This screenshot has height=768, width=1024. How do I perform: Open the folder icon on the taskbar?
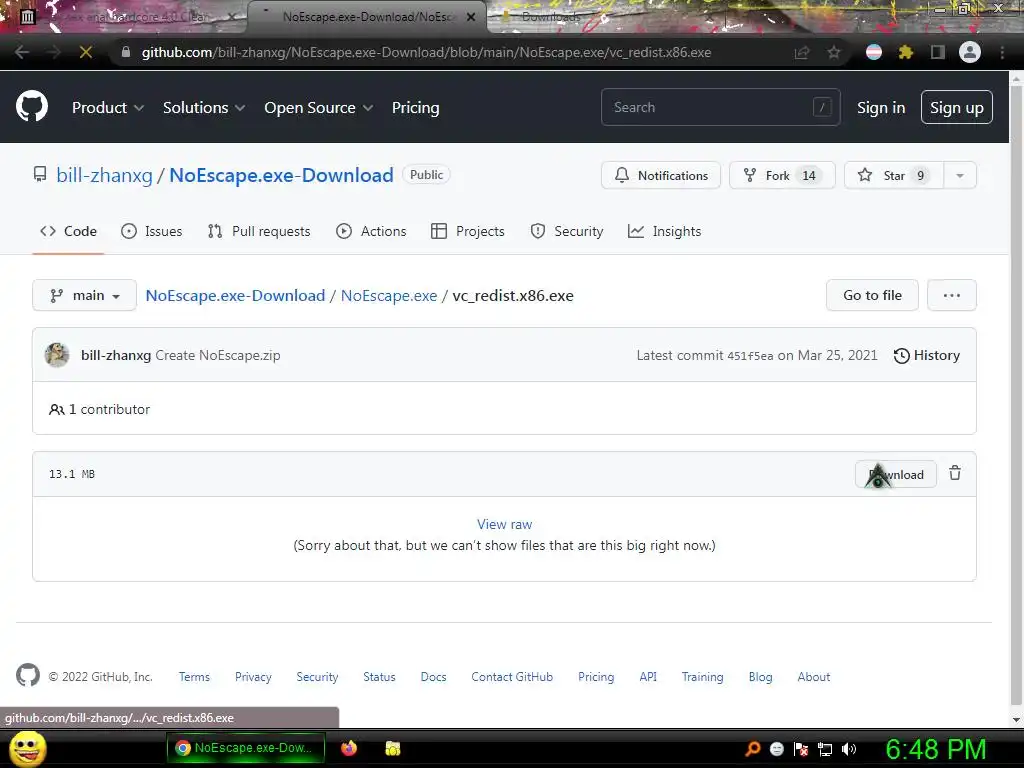(392, 748)
